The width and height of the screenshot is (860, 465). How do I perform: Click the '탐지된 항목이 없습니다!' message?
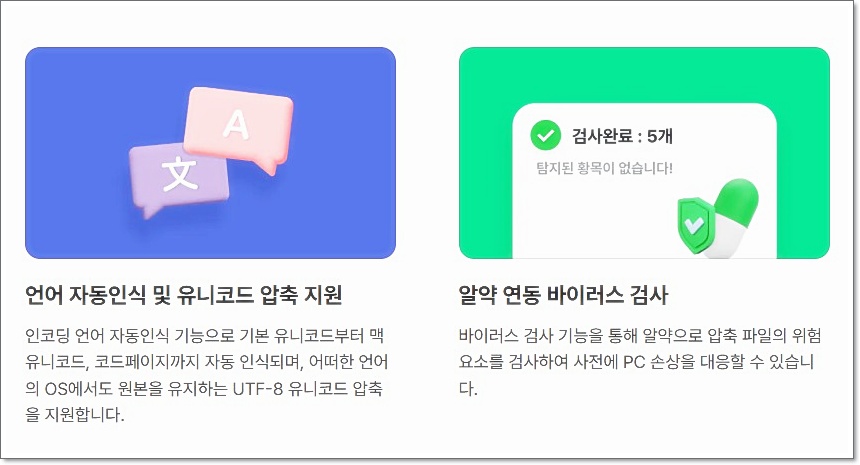[604, 168]
